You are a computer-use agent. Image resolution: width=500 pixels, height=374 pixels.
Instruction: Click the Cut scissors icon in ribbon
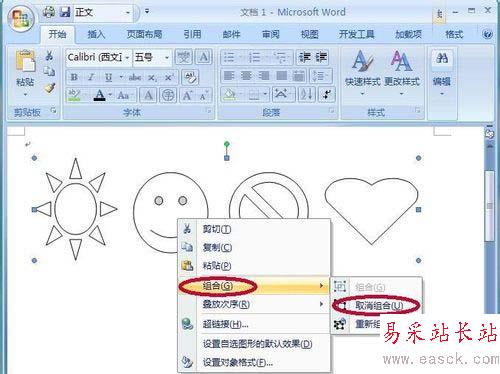(x=49, y=55)
